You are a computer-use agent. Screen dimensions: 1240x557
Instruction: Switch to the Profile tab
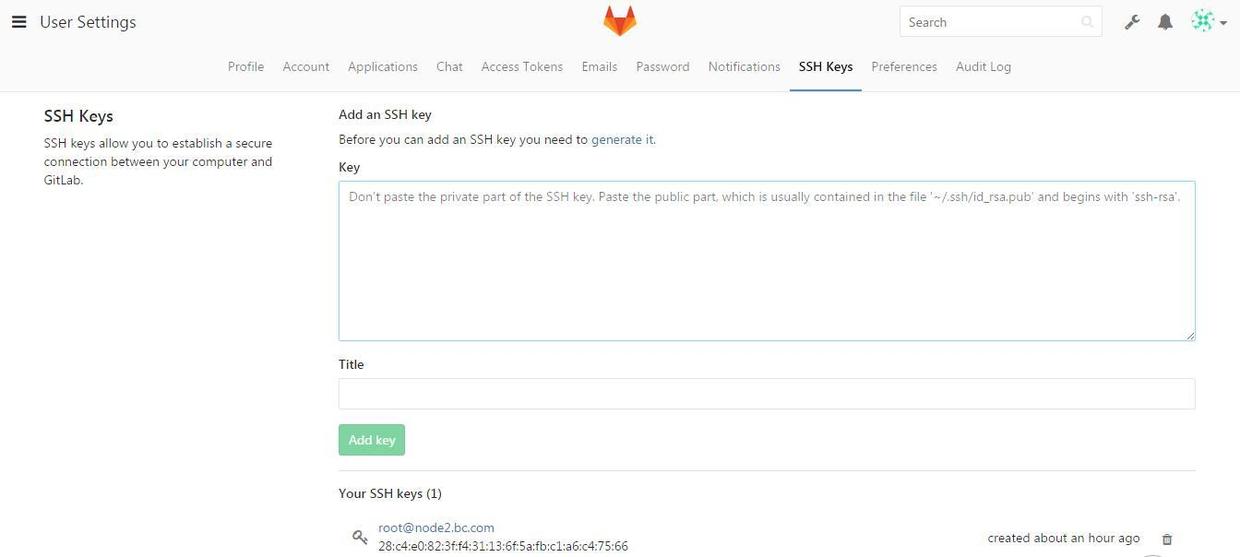coord(246,67)
